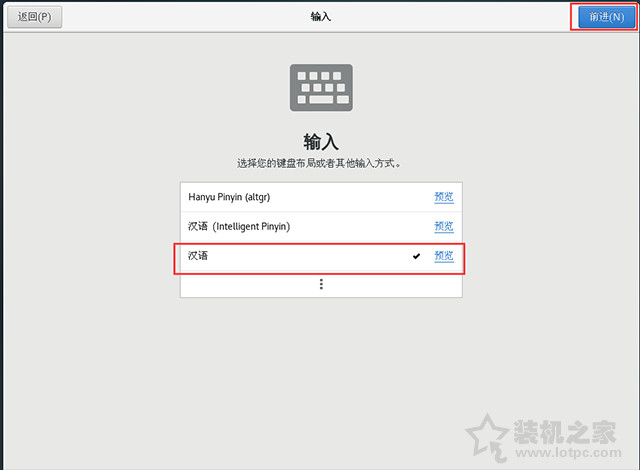Expand more input sources via three dots
The height and width of the screenshot is (470, 640).
point(321,284)
